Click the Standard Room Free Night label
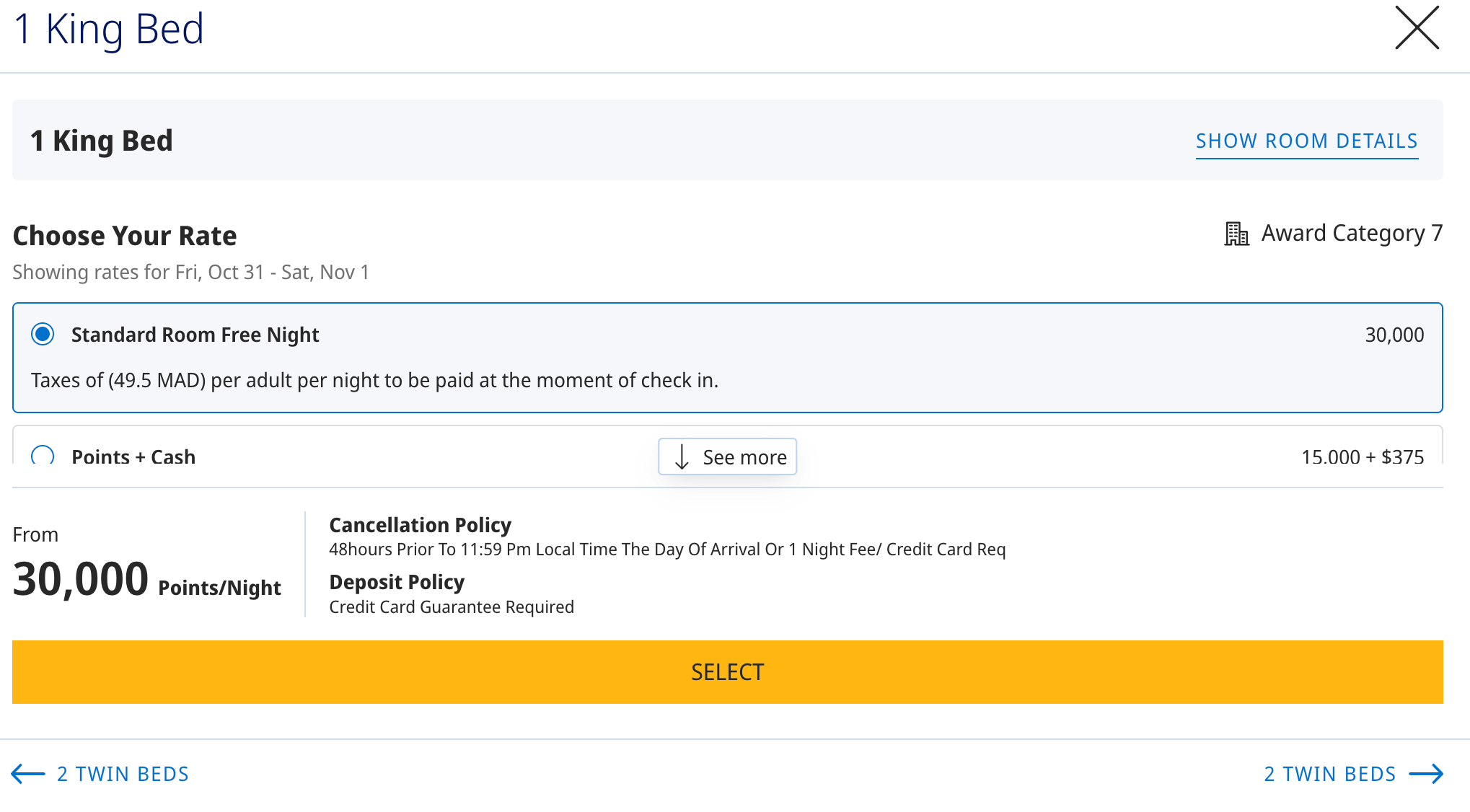The image size is (1470, 812). [x=195, y=335]
